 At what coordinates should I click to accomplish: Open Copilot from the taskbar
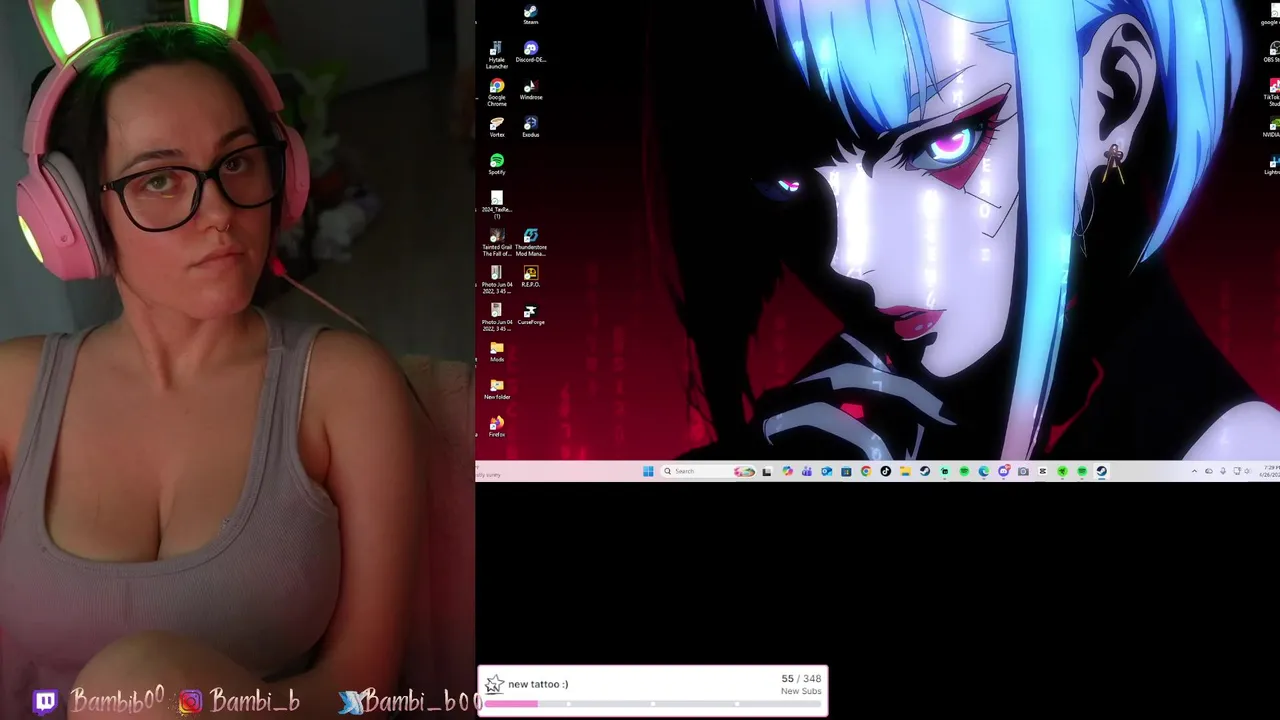(x=787, y=471)
